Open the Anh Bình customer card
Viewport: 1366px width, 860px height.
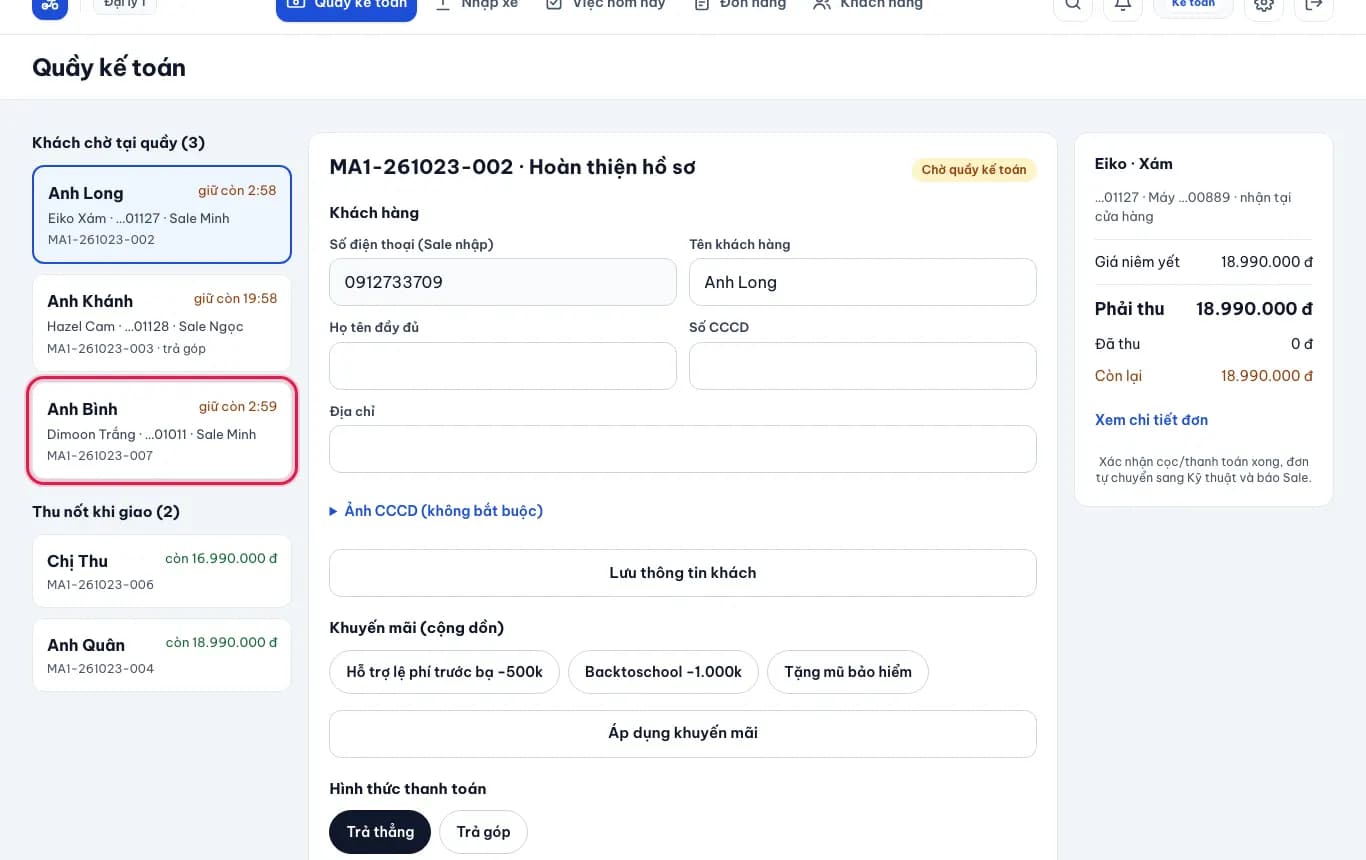point(162,431)
